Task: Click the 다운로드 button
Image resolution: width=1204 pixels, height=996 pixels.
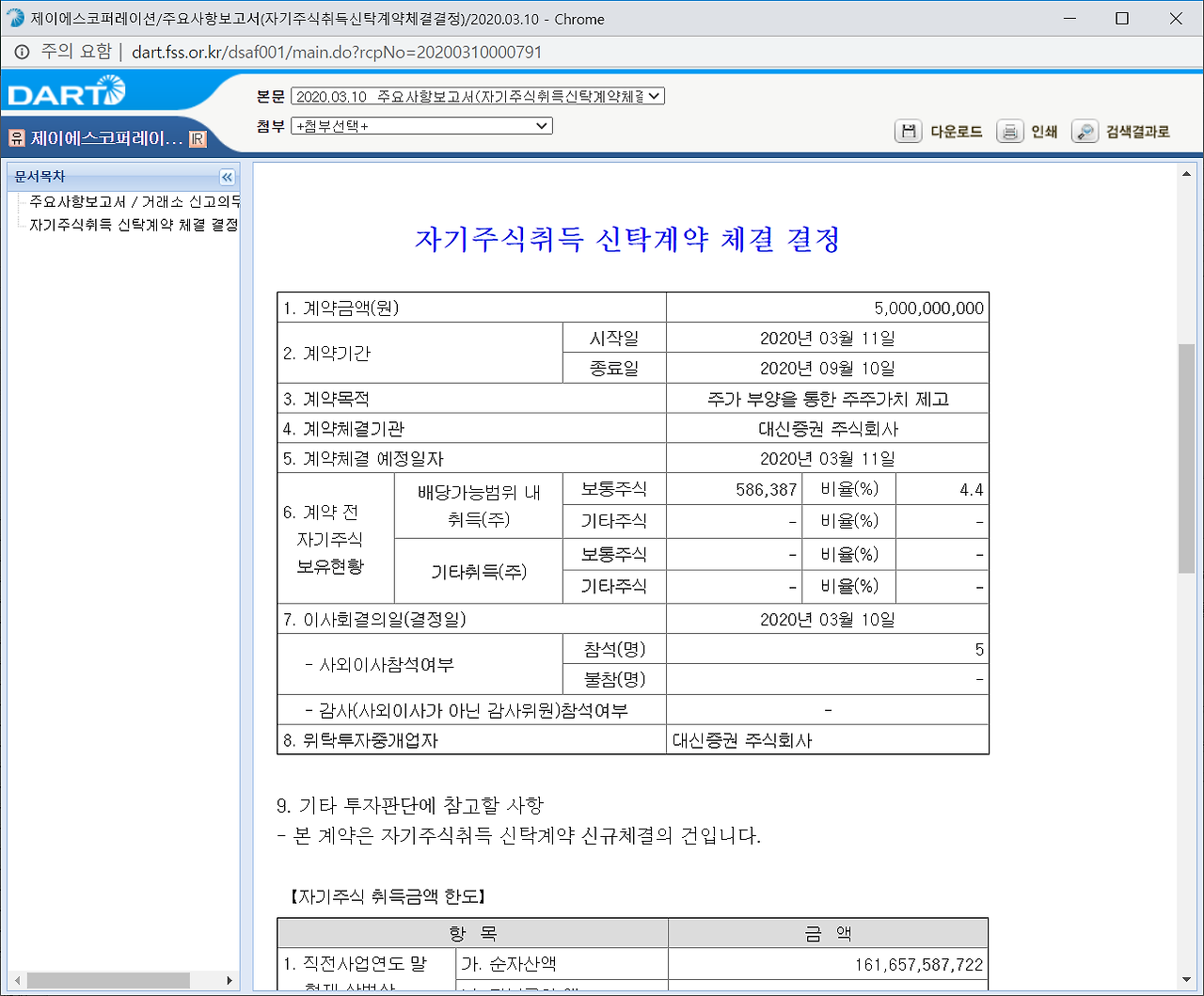Action: [x=958, y=131]
